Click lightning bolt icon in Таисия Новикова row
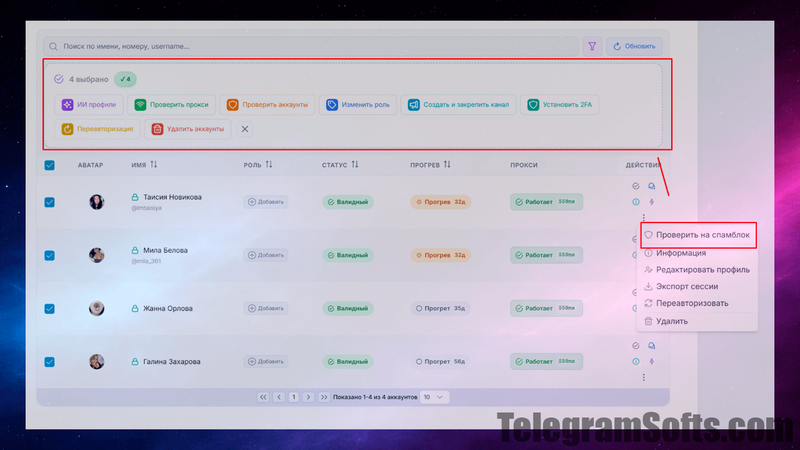Image resolution: width=800 pixels, height=450 pixels. coord(652,201)
